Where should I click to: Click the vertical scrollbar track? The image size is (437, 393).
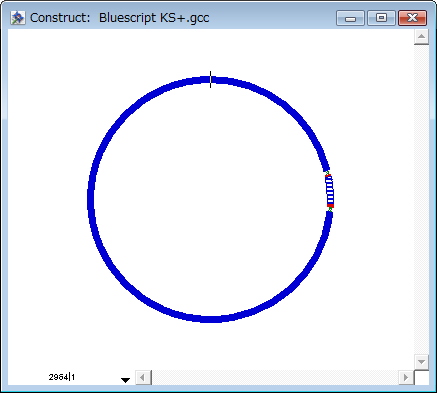tap(421, 199)
